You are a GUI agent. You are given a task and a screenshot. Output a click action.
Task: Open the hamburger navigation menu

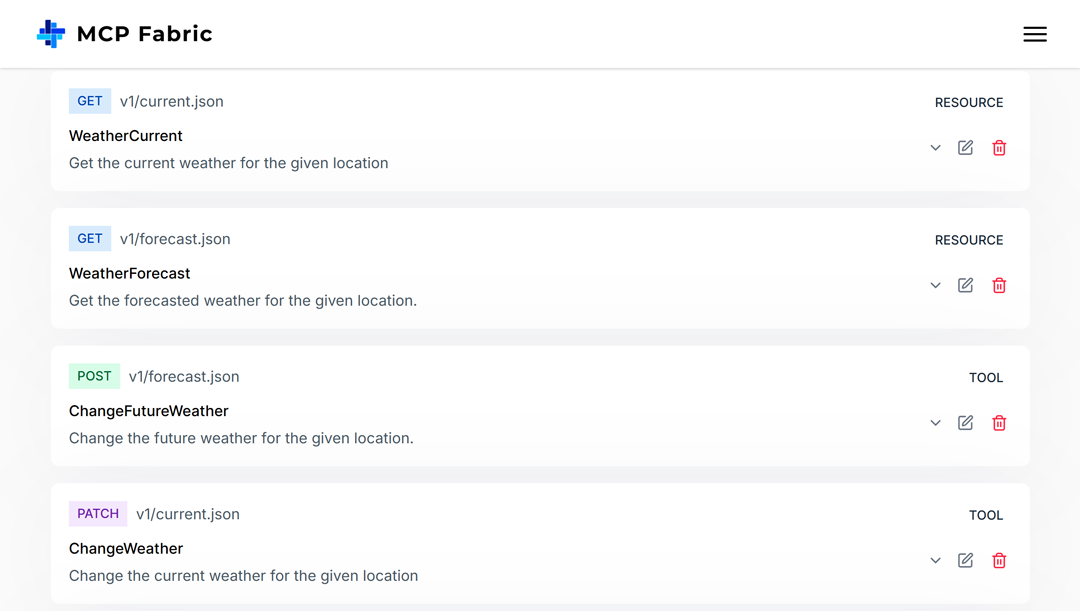(1035, 33)
